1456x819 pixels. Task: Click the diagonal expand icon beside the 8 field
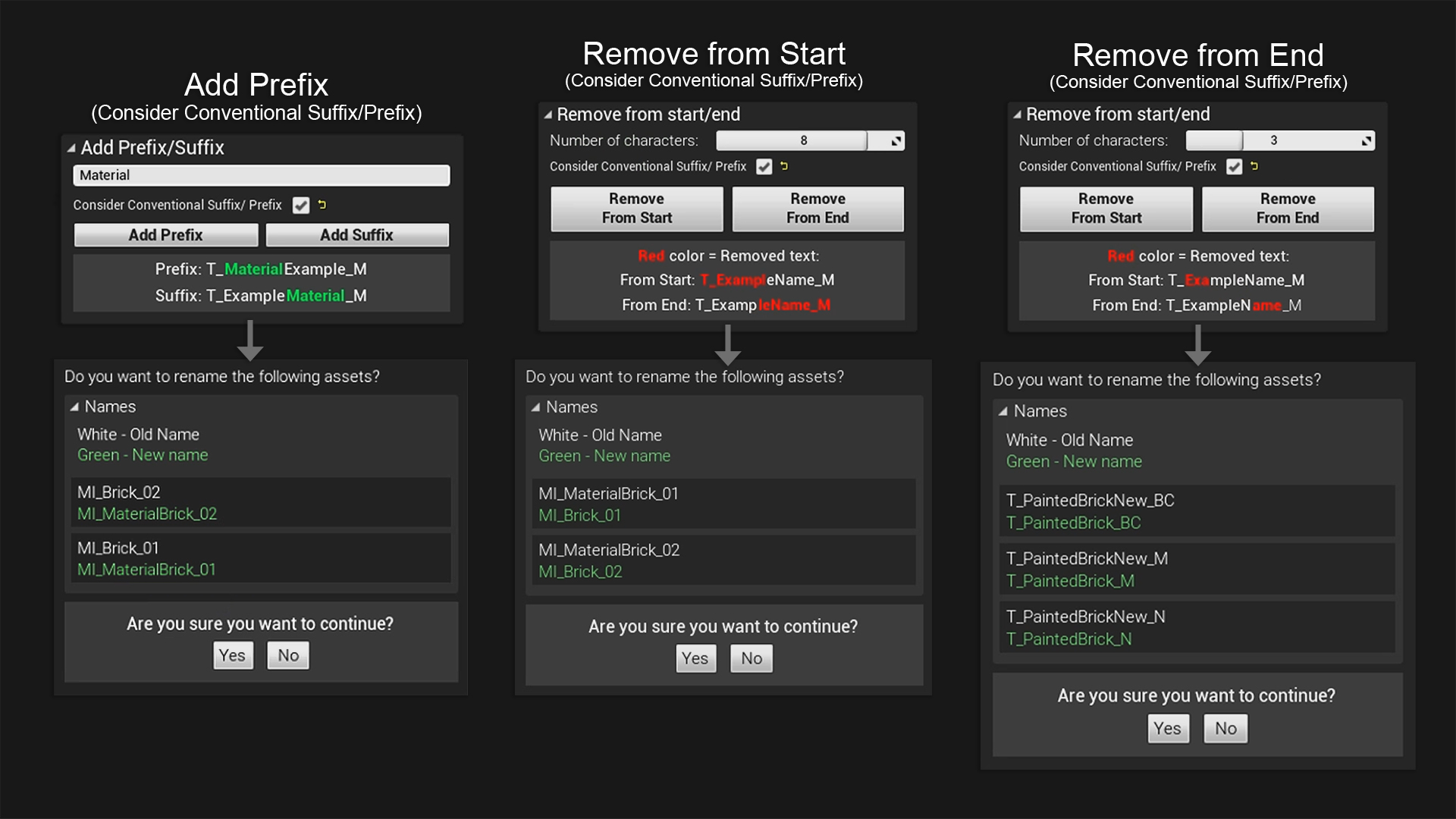click(x=895, y=140)
